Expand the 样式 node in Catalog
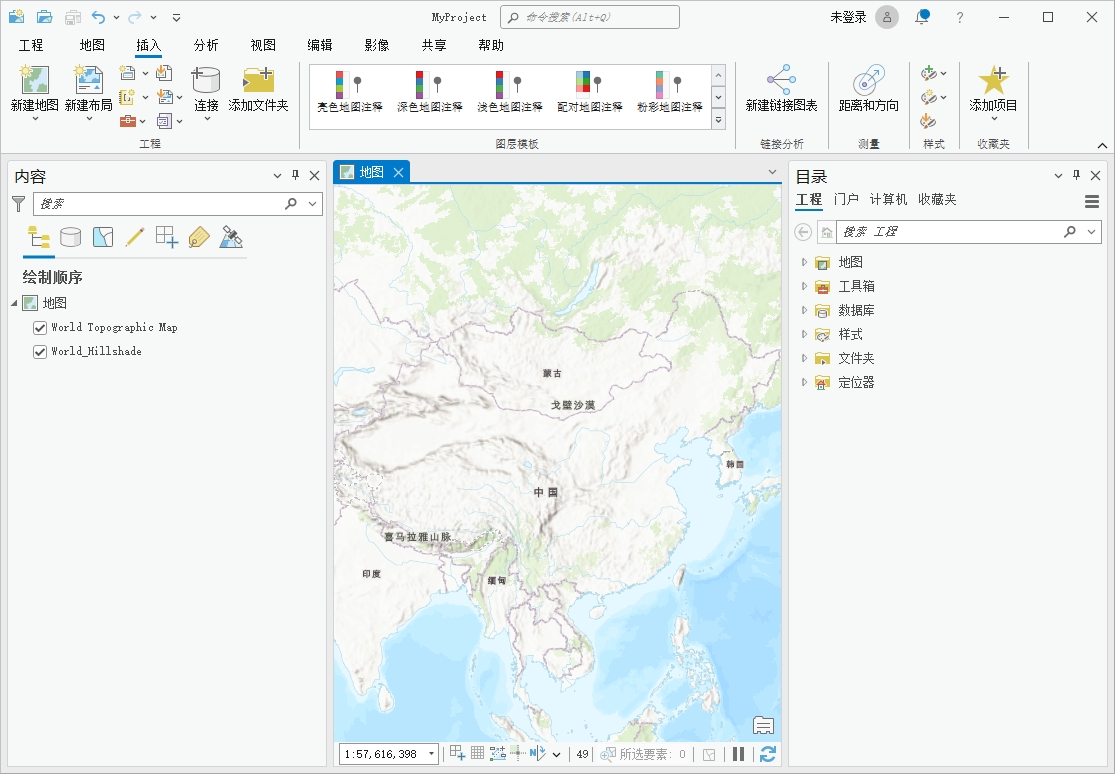 pyautogui.click(x=804, y=334)
